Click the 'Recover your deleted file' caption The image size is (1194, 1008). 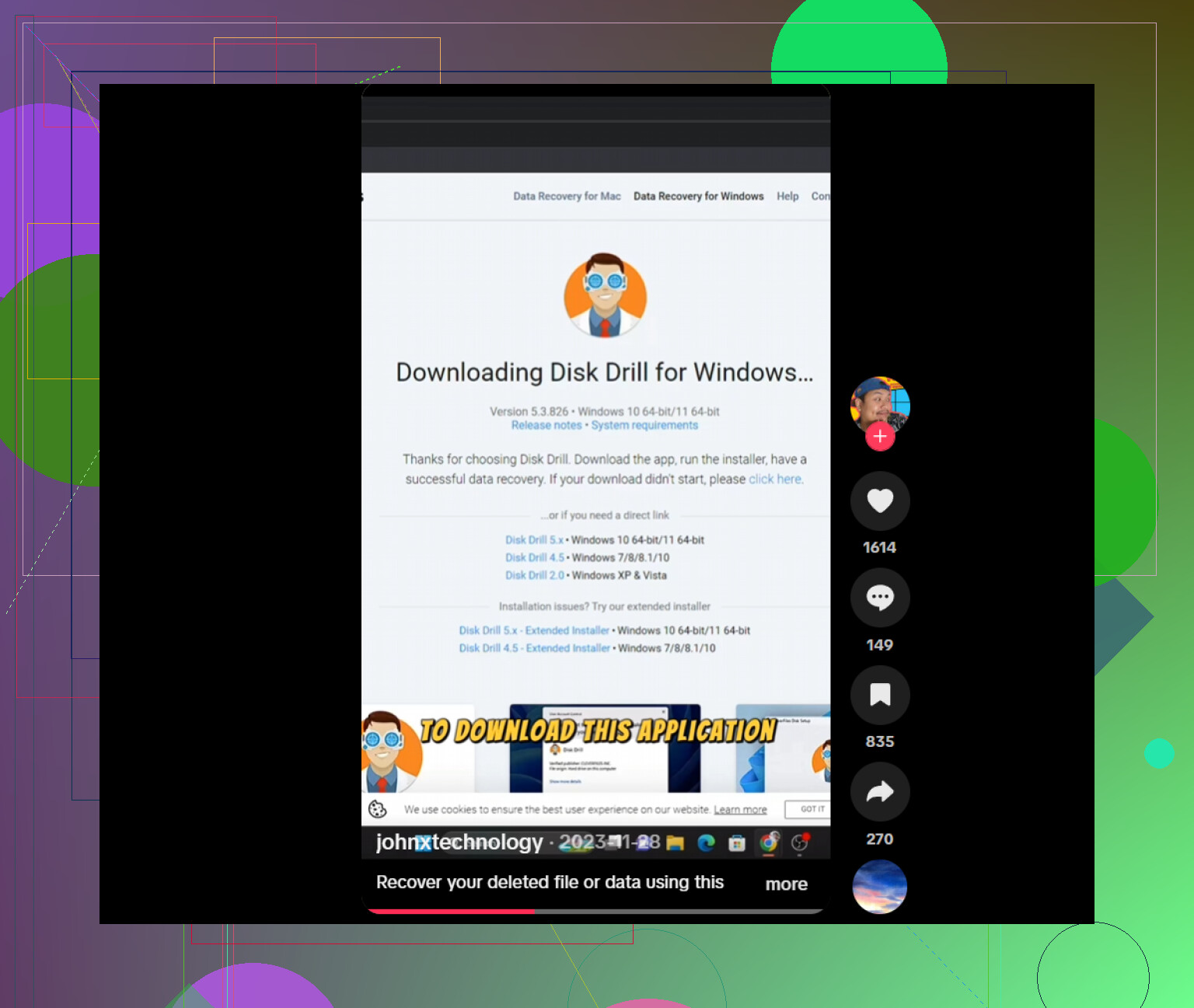coord(550,883)
